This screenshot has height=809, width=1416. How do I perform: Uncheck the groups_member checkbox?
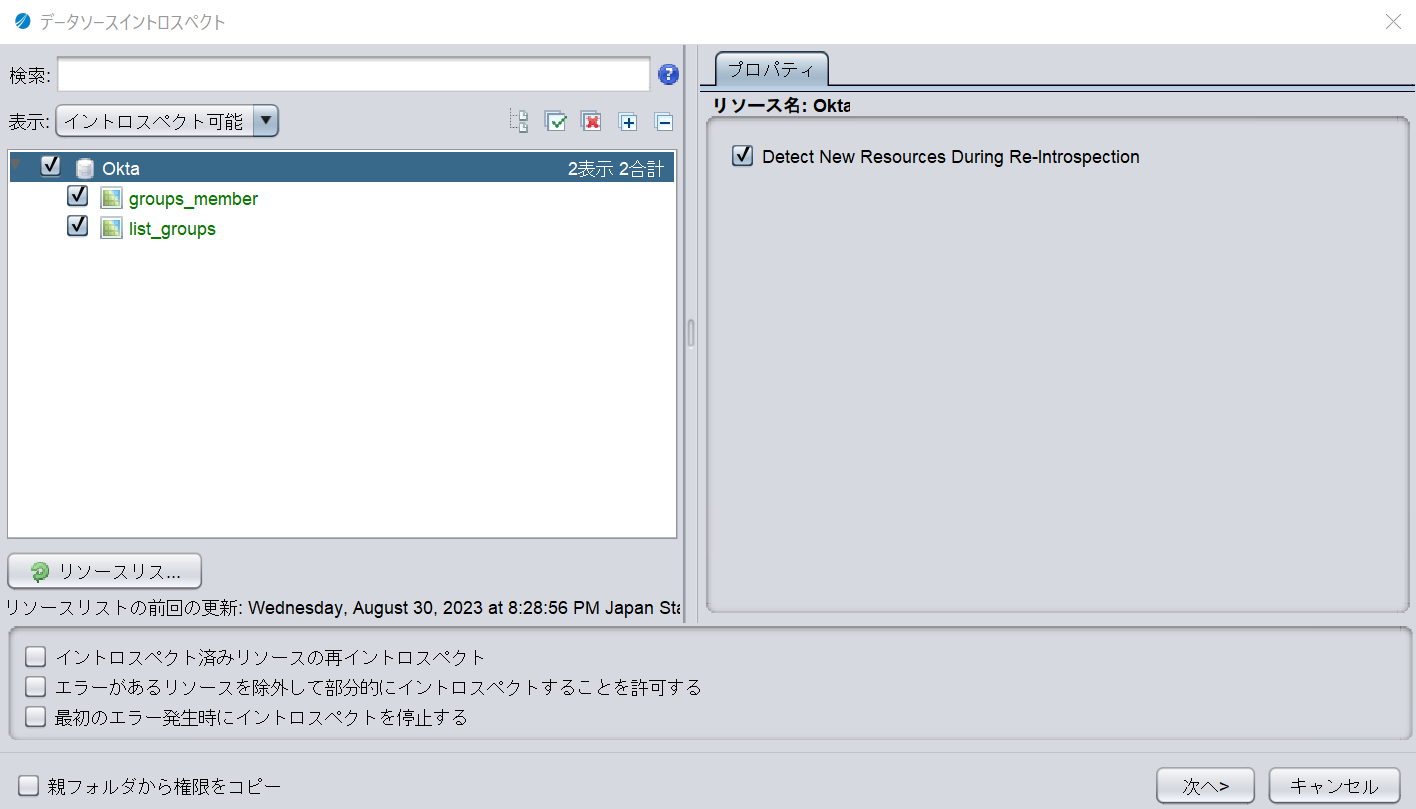pyautogui.click(x=77, y=196)
